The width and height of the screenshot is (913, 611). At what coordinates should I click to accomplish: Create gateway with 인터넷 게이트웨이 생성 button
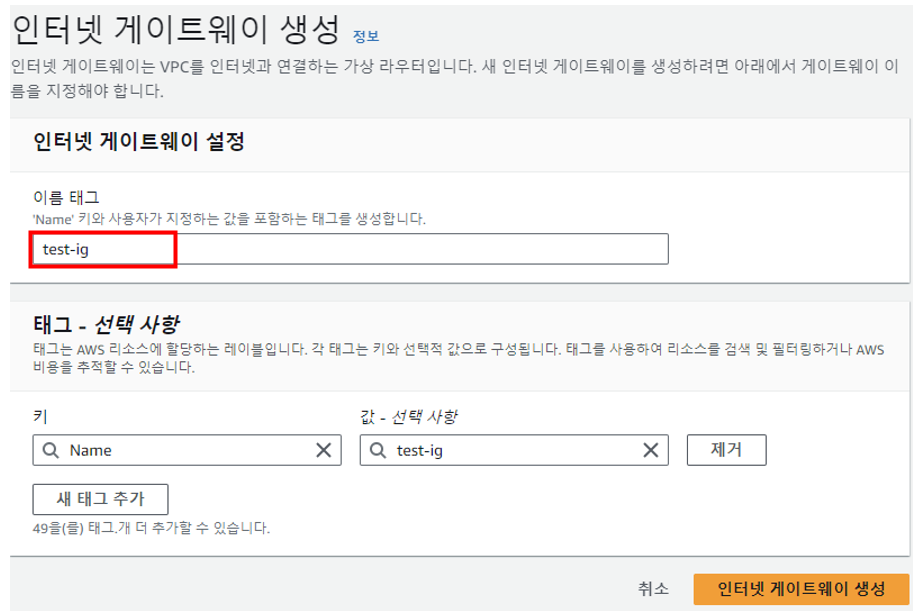pyautogui.click(x=801, y=589)
